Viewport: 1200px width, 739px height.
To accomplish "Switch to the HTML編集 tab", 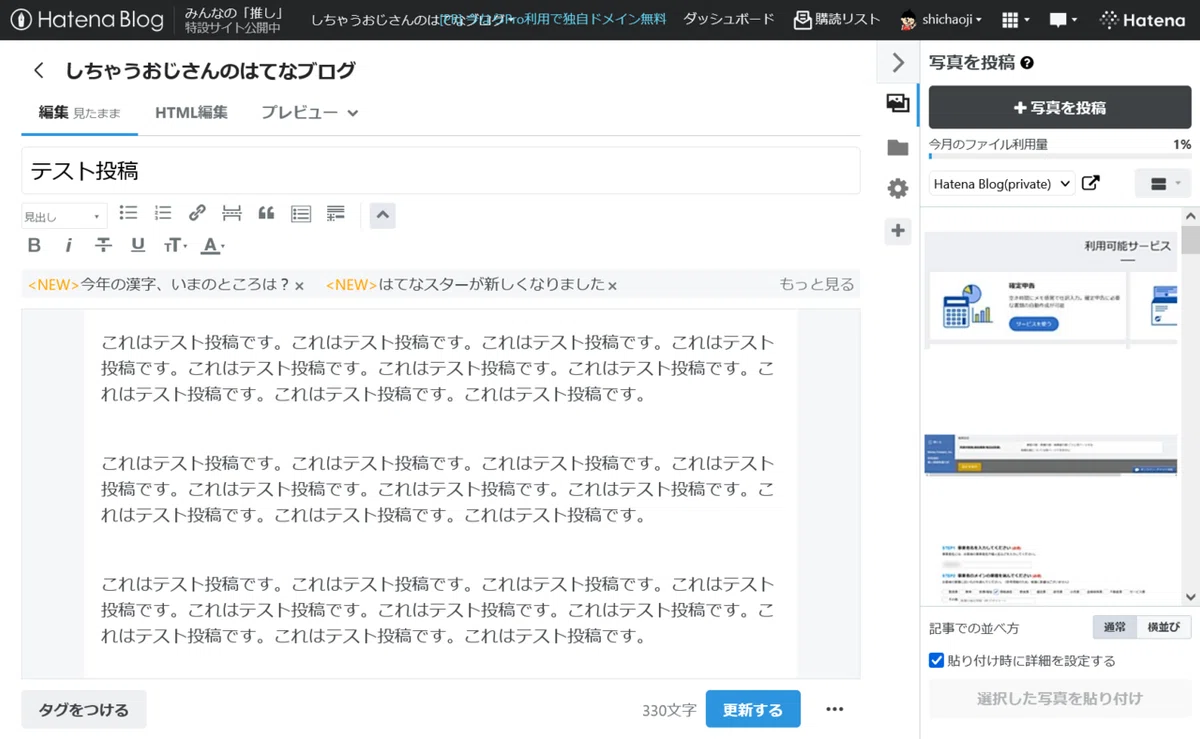I will pos(191,113).
